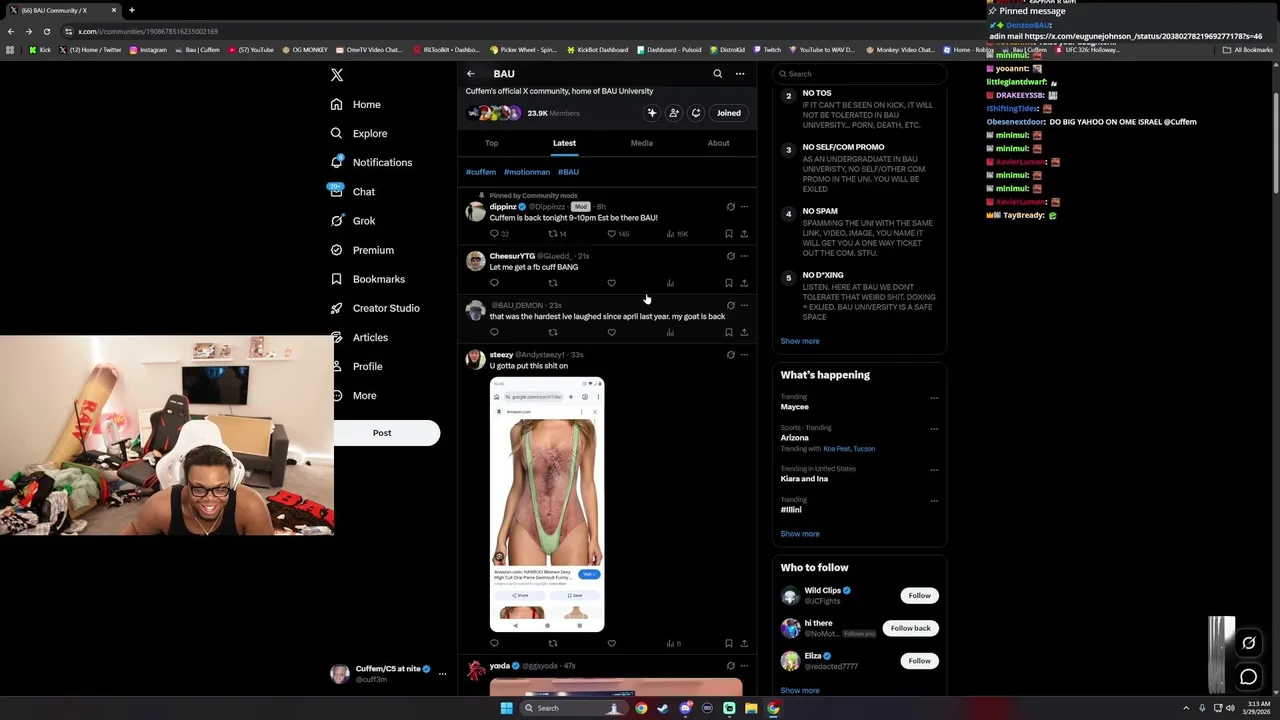
Task: Open Windows Start menu
Action: tap(506, 708)
